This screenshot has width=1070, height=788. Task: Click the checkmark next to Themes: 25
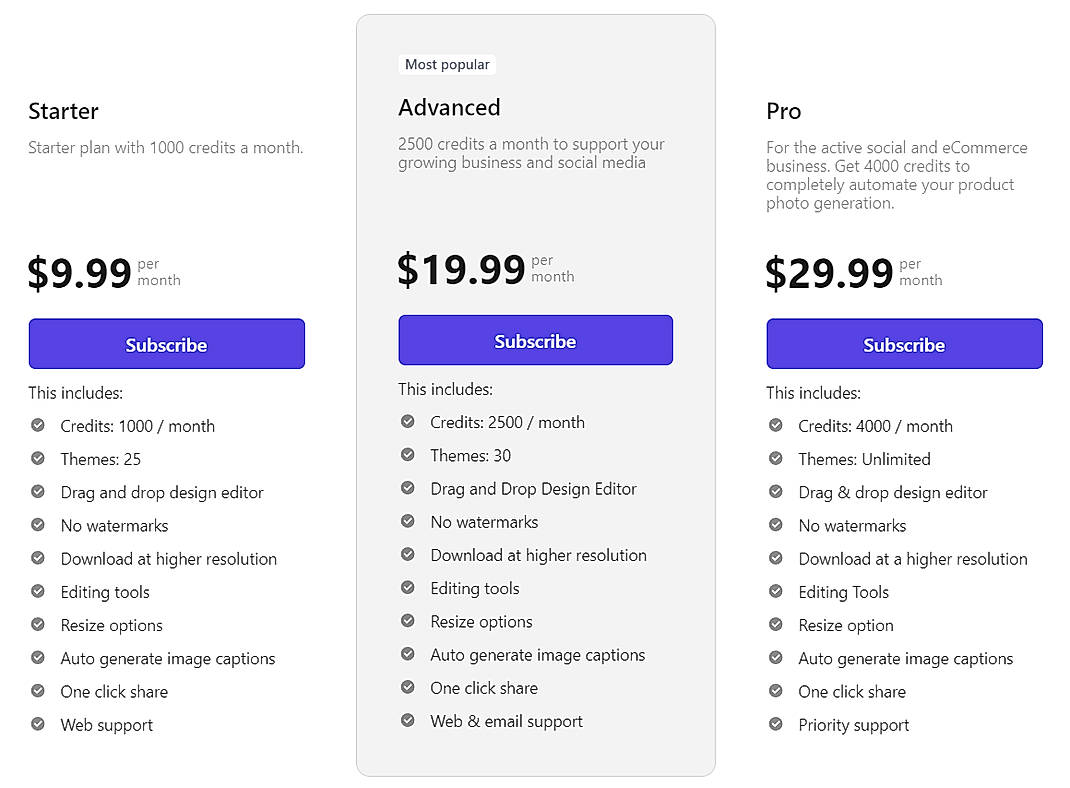click(x=38, y=459)
